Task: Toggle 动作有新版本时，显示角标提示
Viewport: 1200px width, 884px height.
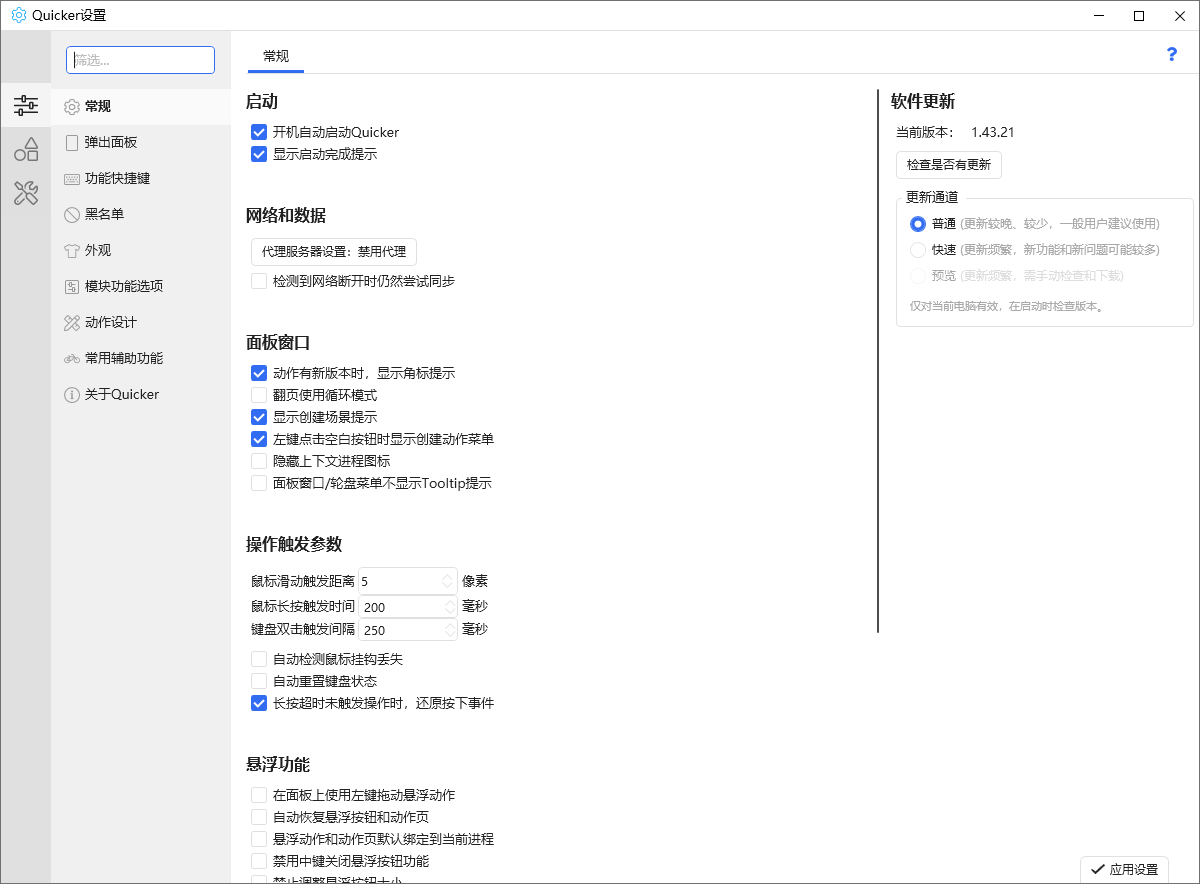Action: point(259,373)
